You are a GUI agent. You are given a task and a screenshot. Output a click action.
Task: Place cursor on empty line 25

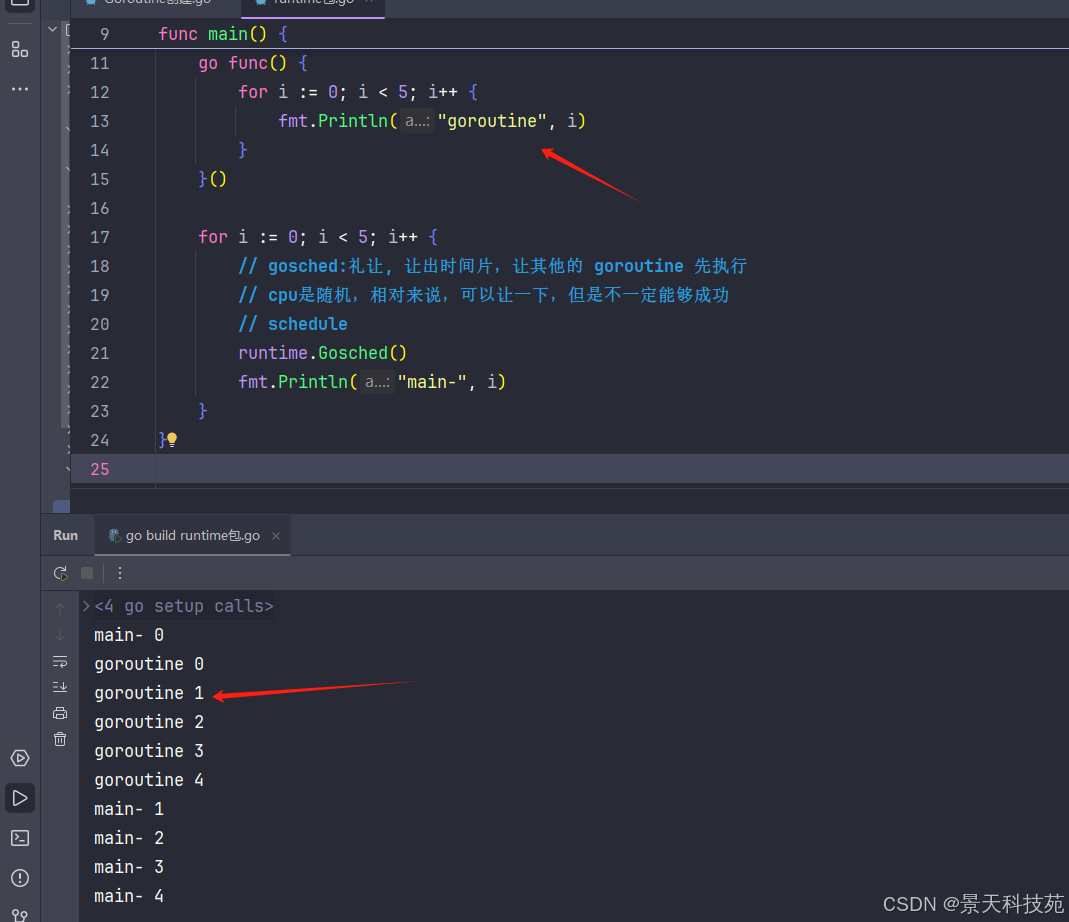[x=500, y=469]
